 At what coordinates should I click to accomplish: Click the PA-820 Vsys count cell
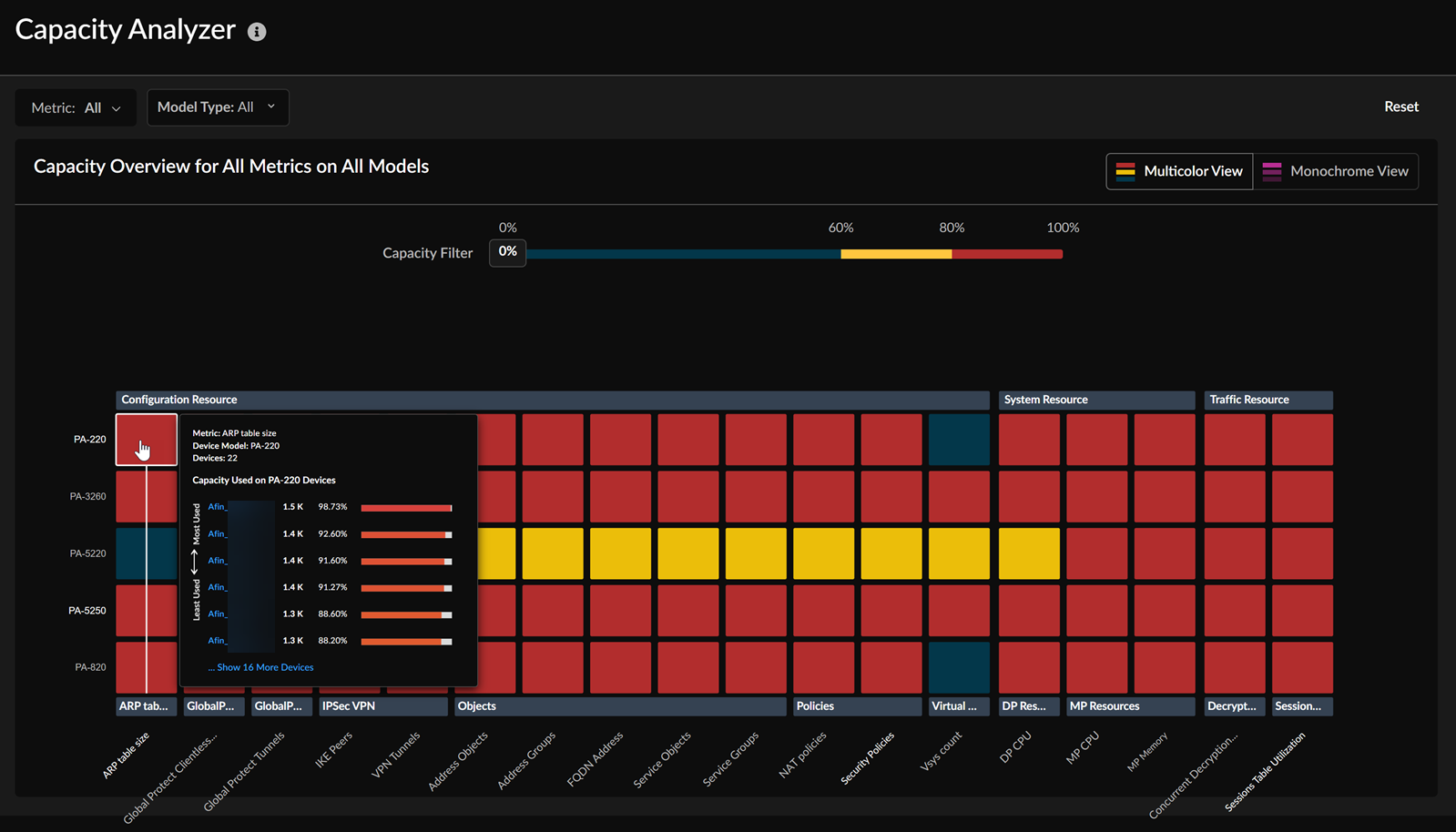pos(959,667)
